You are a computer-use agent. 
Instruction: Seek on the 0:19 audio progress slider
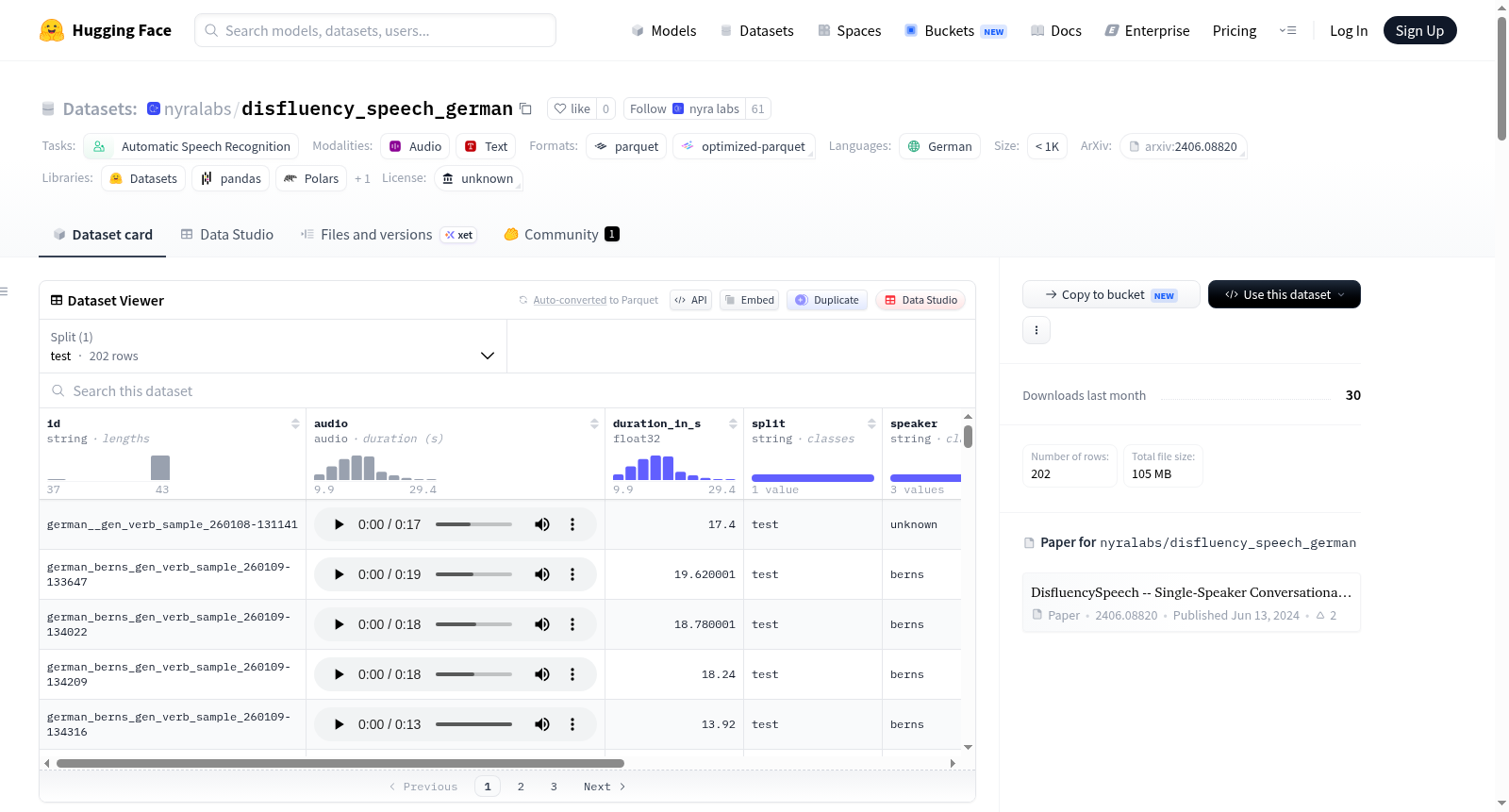pos(473,574)
